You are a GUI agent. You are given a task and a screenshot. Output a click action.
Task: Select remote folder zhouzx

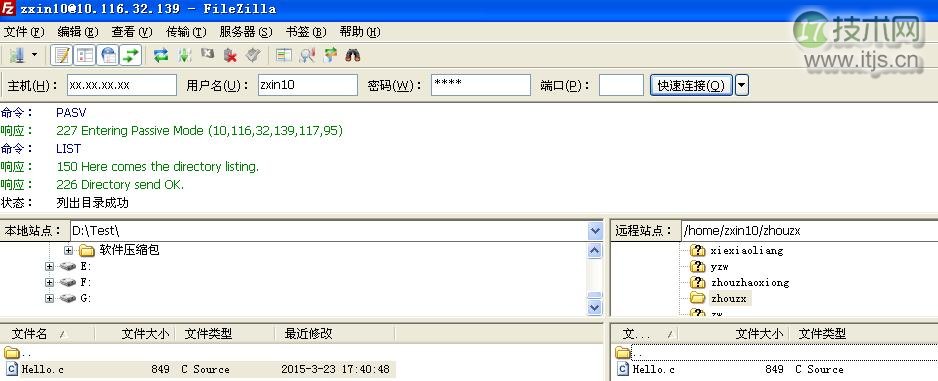coord(729,298)
